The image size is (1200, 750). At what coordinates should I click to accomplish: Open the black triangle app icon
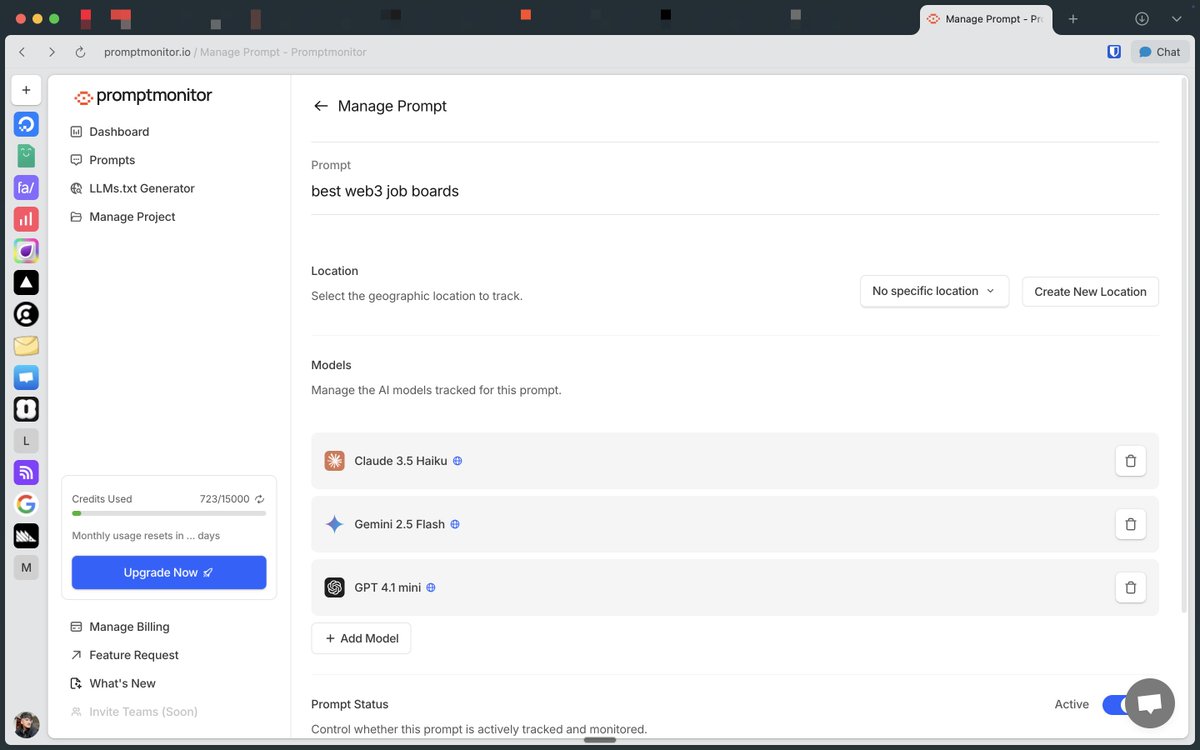[x=26, y=282]
